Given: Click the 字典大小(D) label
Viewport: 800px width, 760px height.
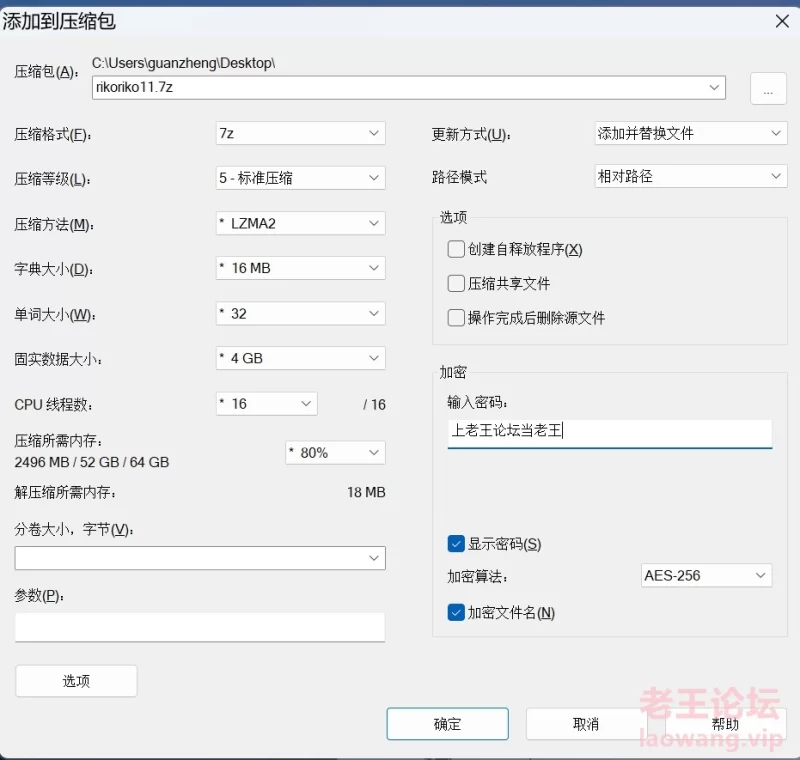Looking at the screenshot, I should tap(54, 269).
